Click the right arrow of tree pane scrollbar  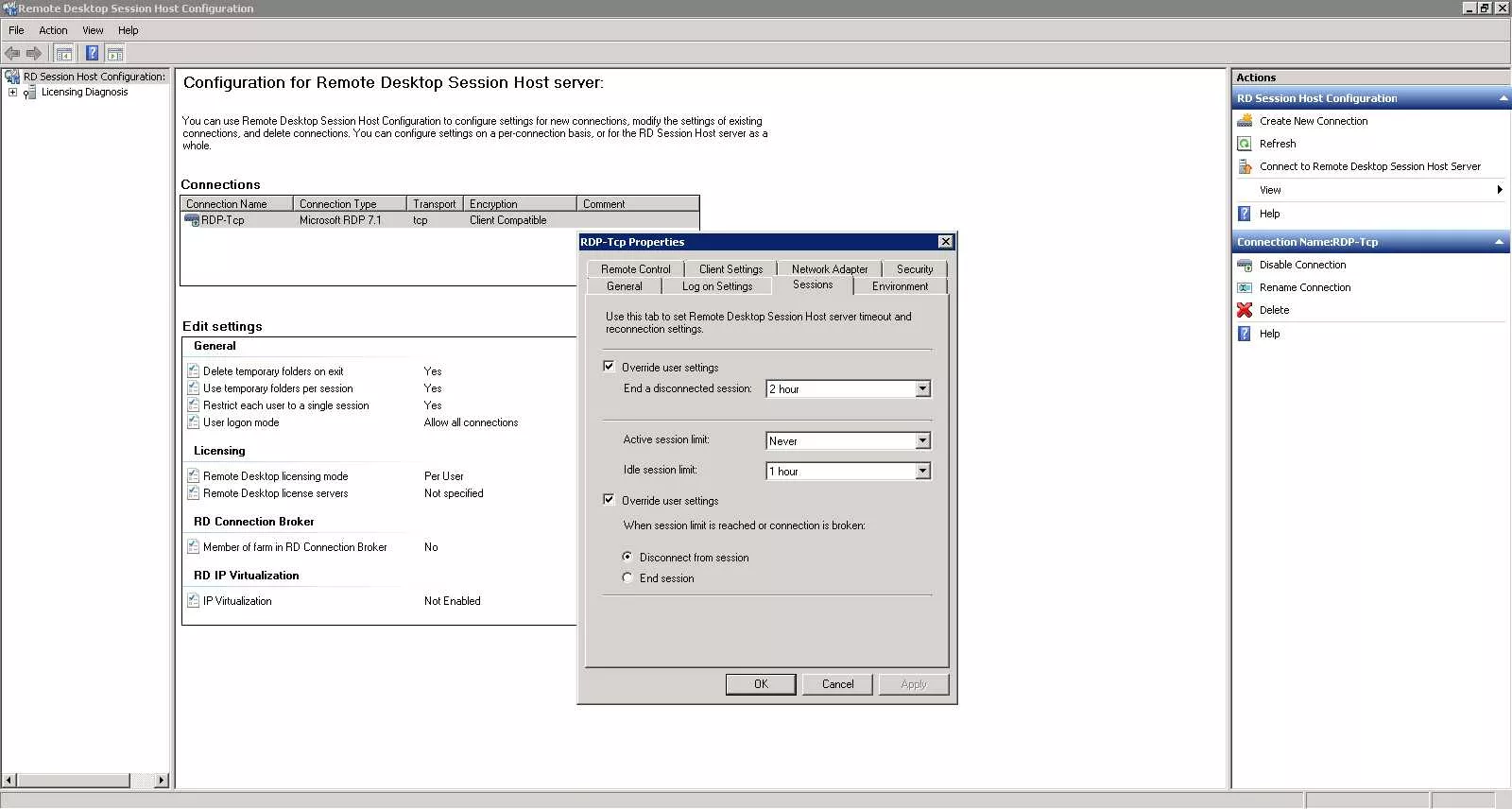coord(162,781)
